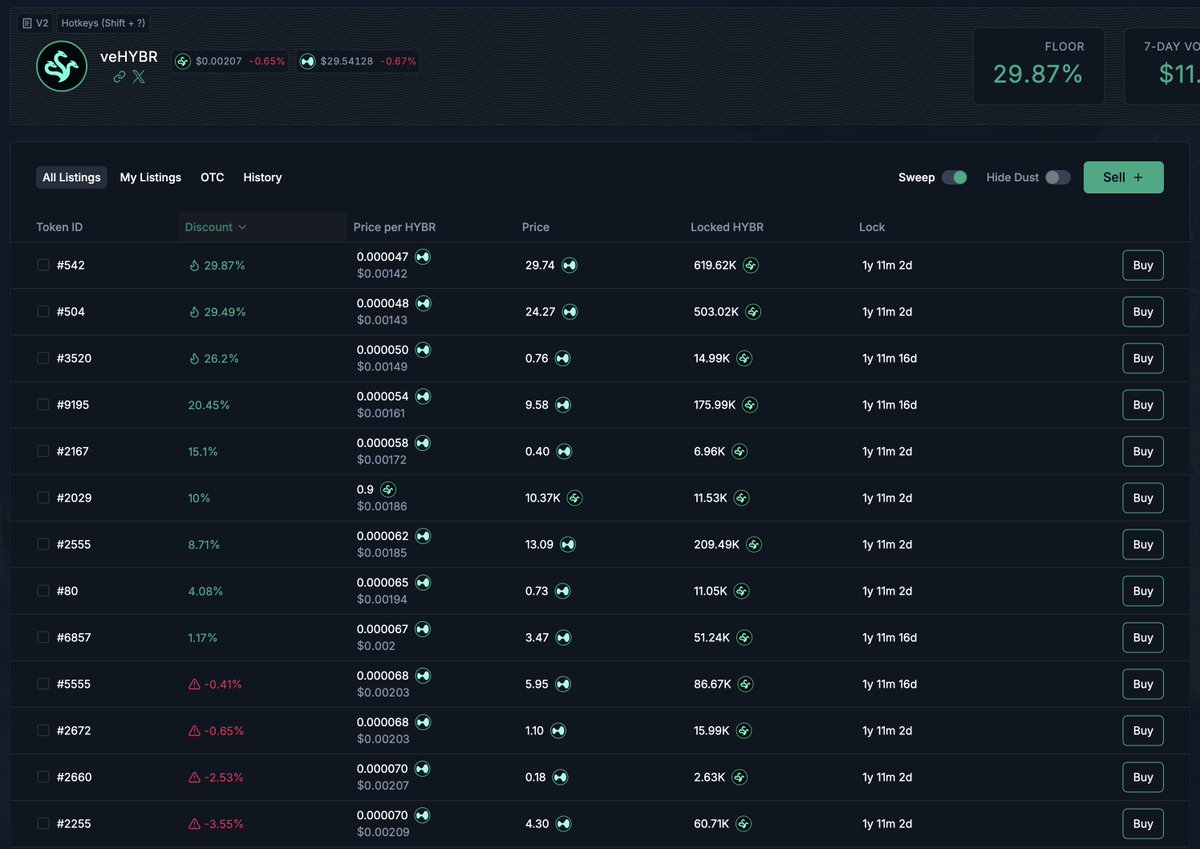Click the HYBR icon next to 619.62K
Screen dimensions: 1200x849
pos(751,265)
